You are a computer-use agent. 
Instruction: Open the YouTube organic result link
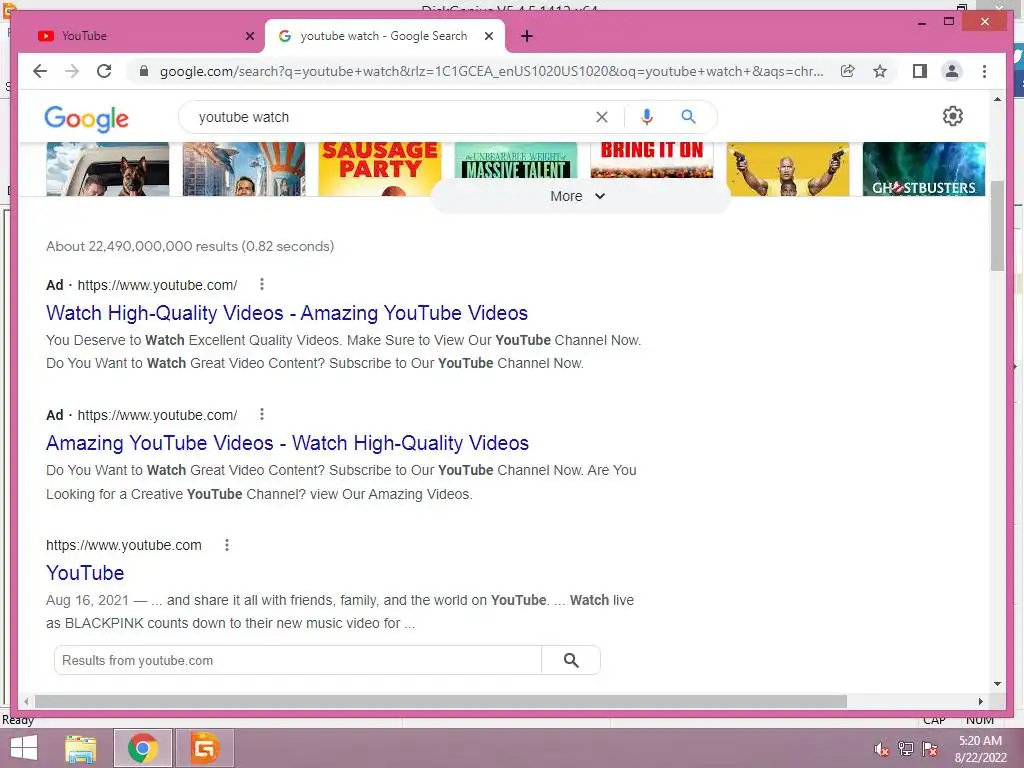tap(85, 573)
